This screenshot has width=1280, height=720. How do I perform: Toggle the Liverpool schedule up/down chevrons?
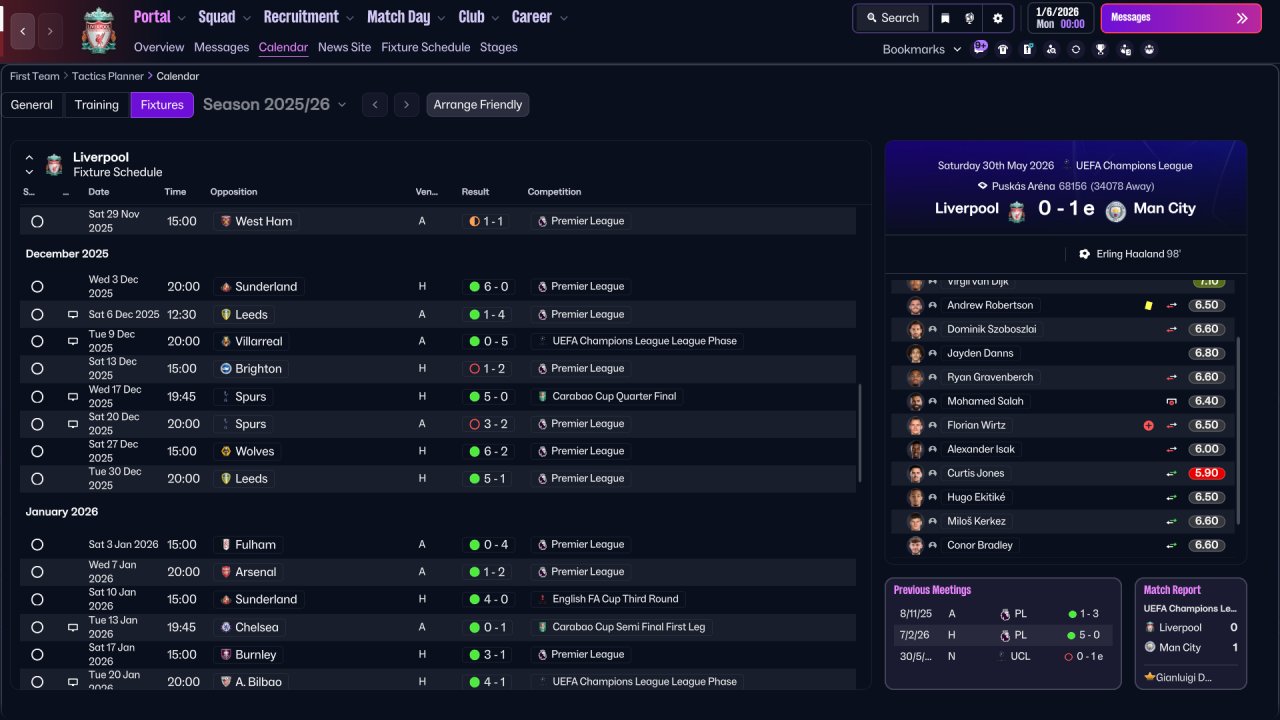click(29, 164)
